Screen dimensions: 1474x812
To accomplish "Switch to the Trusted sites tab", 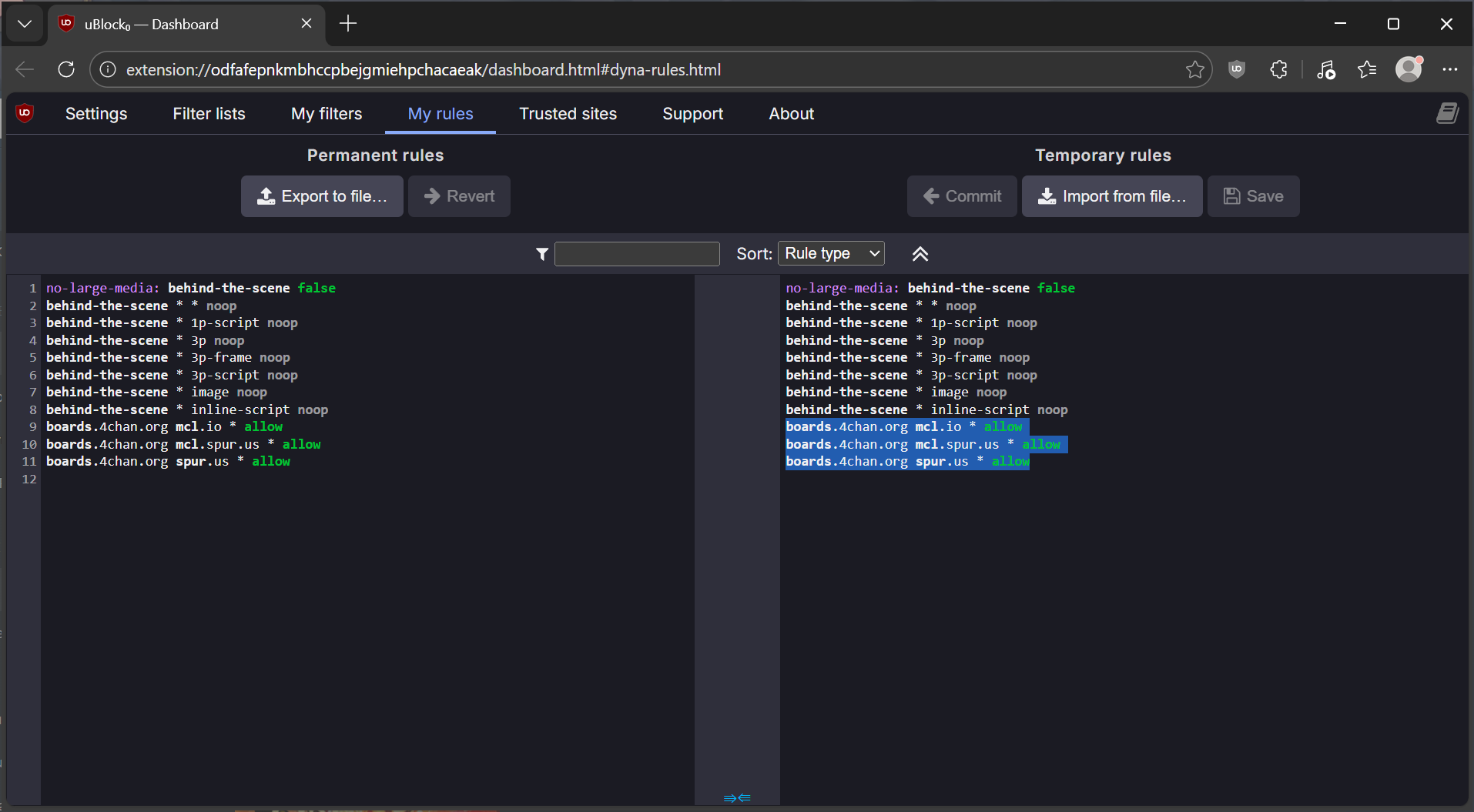I will 568,114.
